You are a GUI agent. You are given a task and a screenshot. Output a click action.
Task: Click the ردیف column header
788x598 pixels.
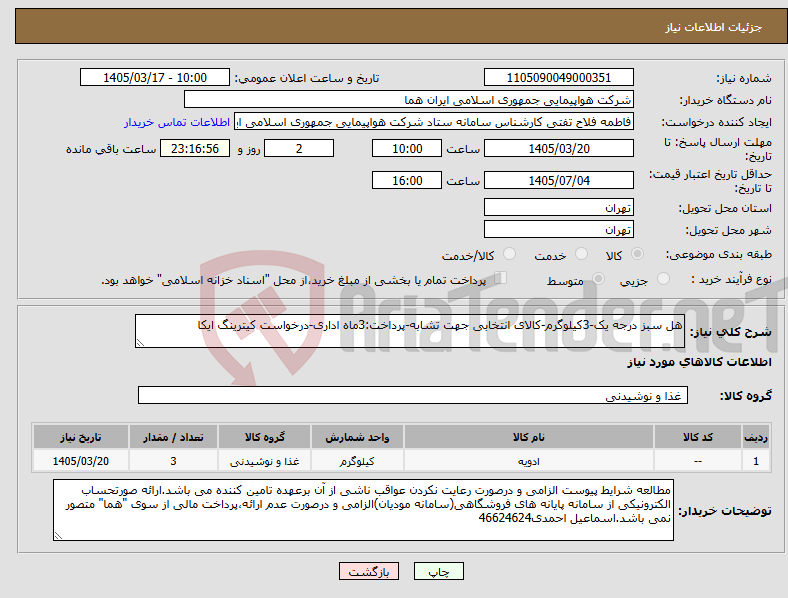pyautogui.click(x=756, y=437)
